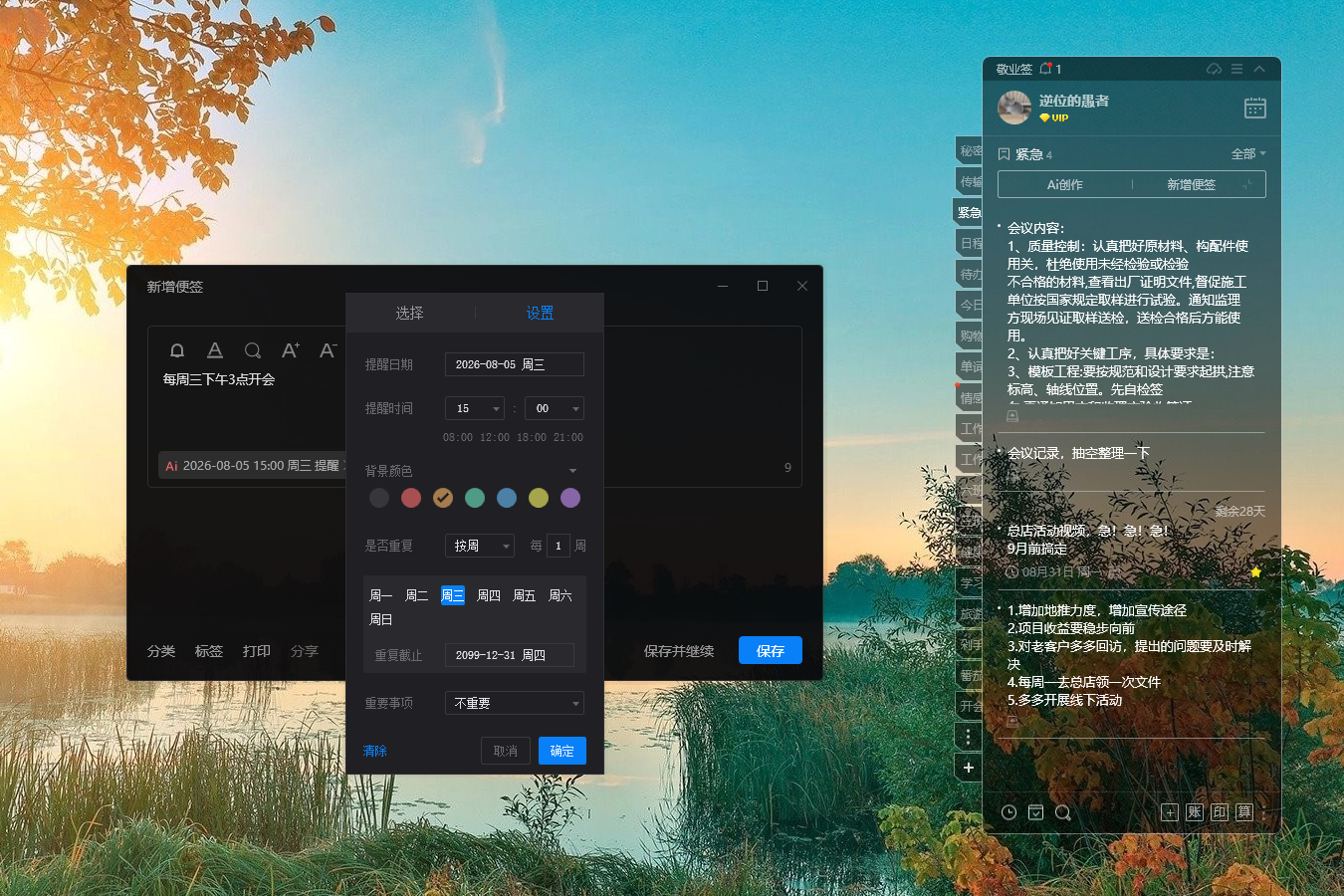1344x896 pixels.
Task: Switch to the 设置 tab
Action: tap(540, 313)
